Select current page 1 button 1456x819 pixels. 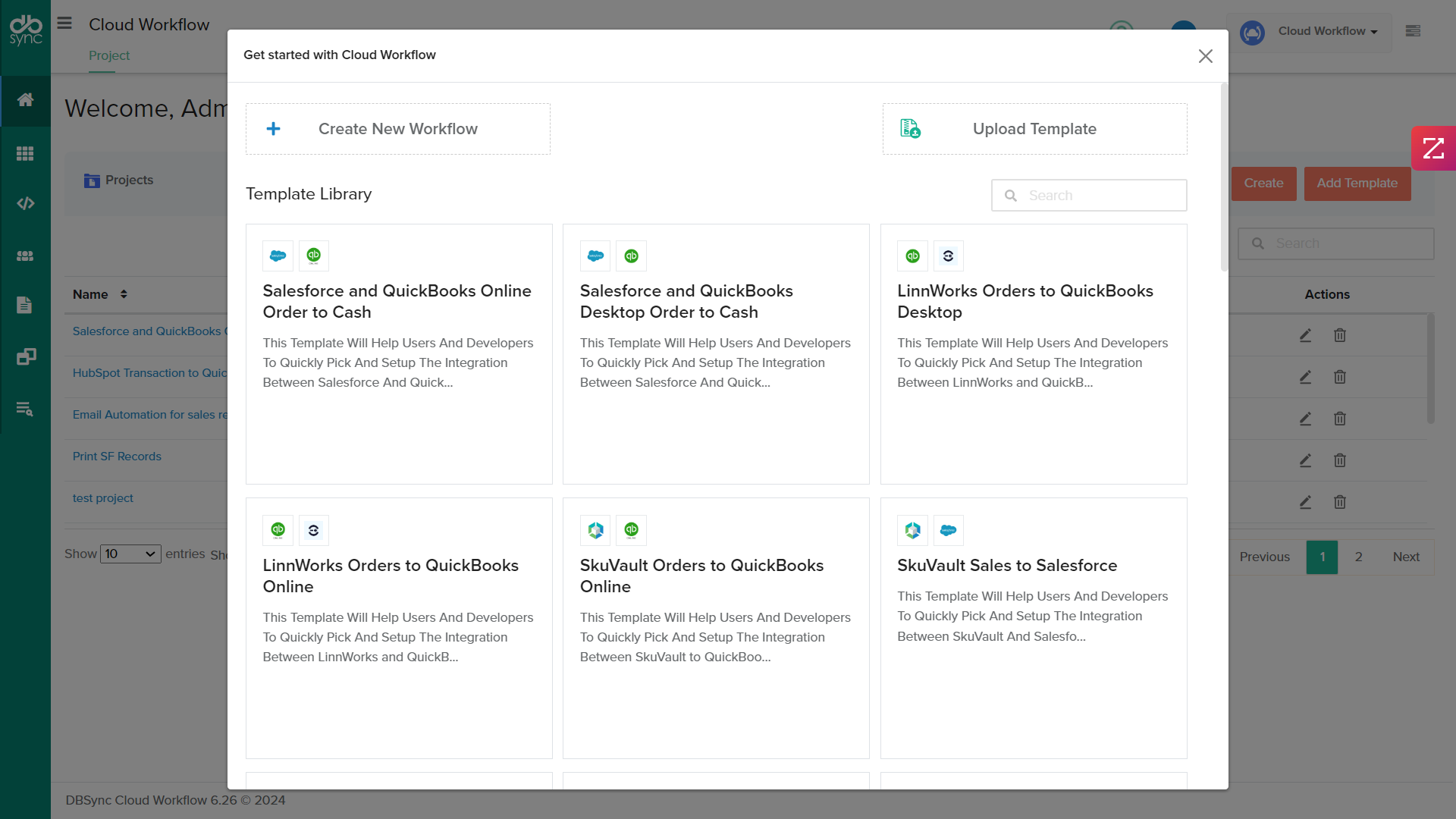pos(1323,557)
